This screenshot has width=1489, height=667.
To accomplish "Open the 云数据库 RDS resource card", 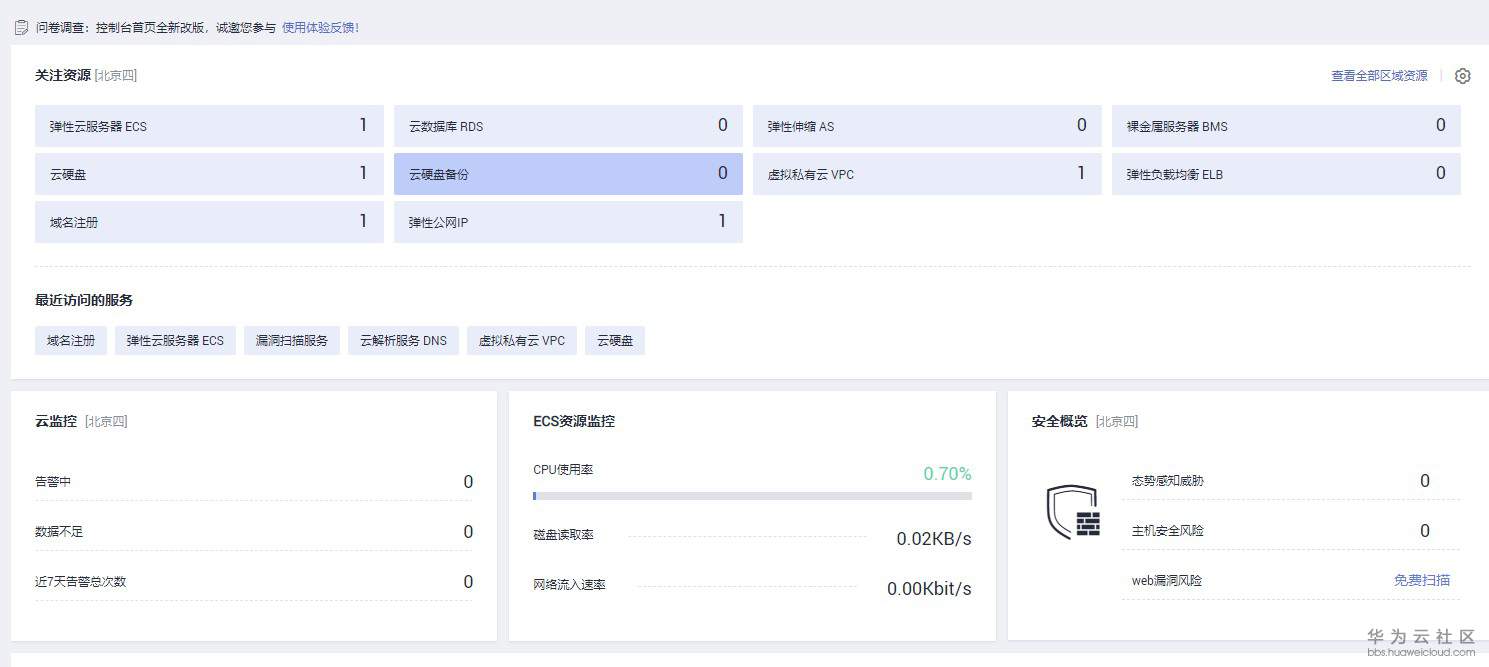I will click(568, 126).
